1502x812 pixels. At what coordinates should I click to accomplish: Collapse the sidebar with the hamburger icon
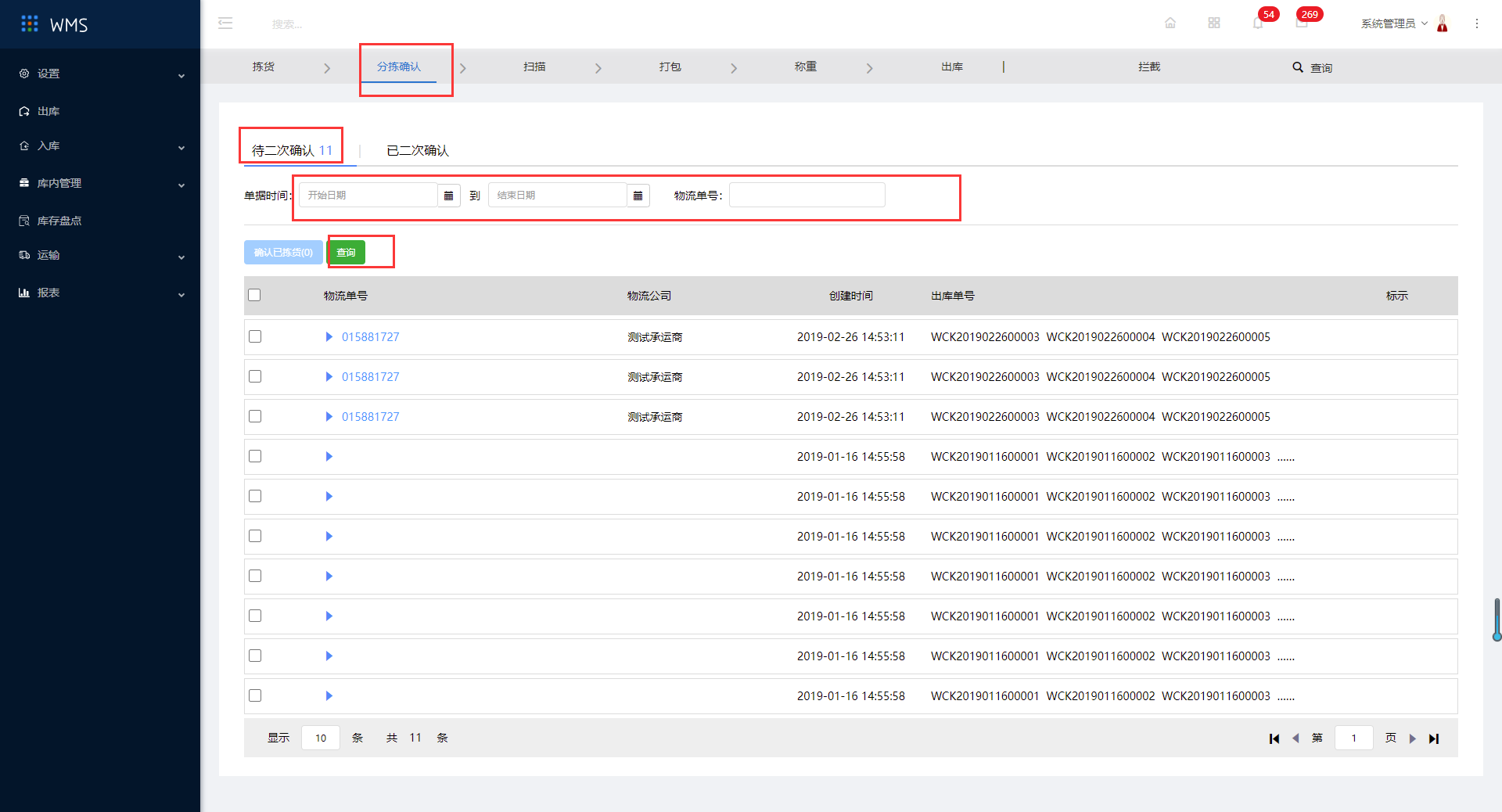point(225,23)
